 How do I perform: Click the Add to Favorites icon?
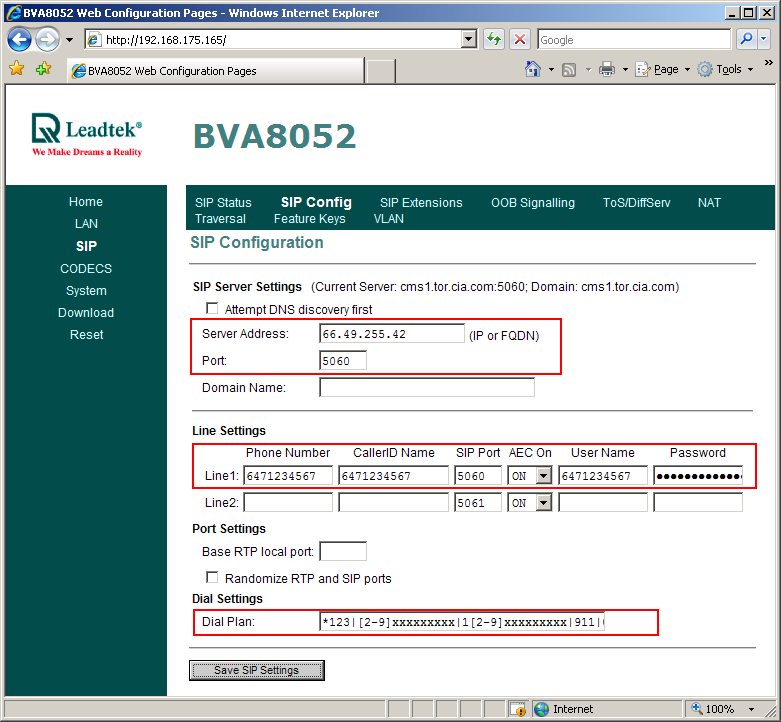pos(43,68)
